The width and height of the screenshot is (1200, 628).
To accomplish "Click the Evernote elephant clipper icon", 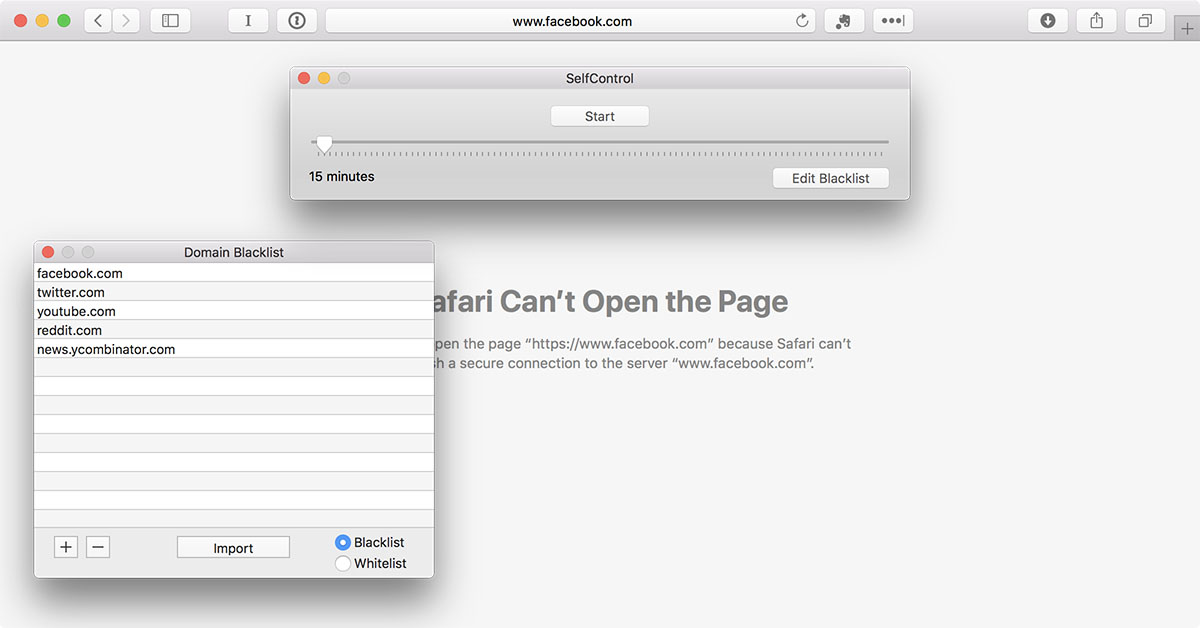I will [844, 21].
